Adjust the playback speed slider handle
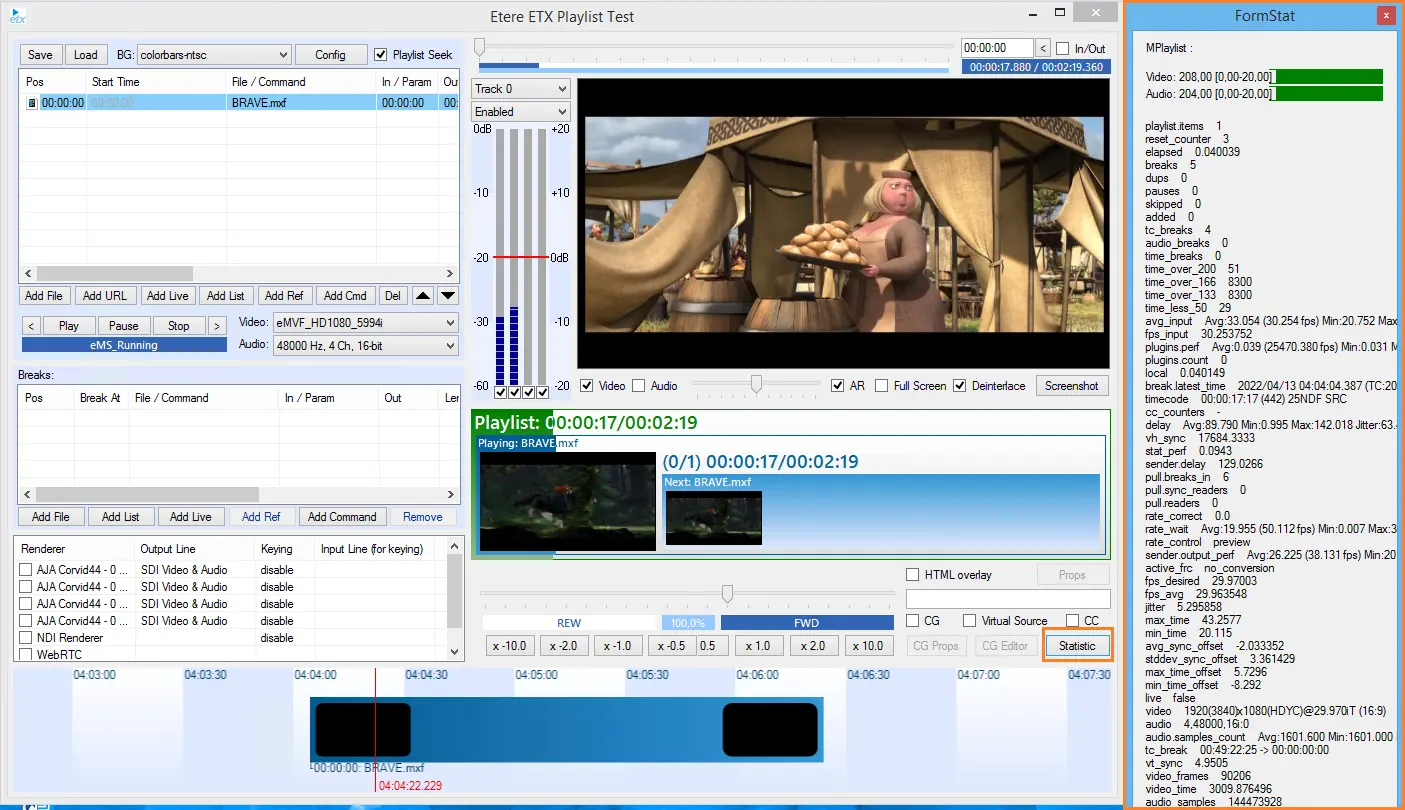Image resolution: width=1405 pixels, height=810 pixels. pyautogui.click(x=727, y=594)
